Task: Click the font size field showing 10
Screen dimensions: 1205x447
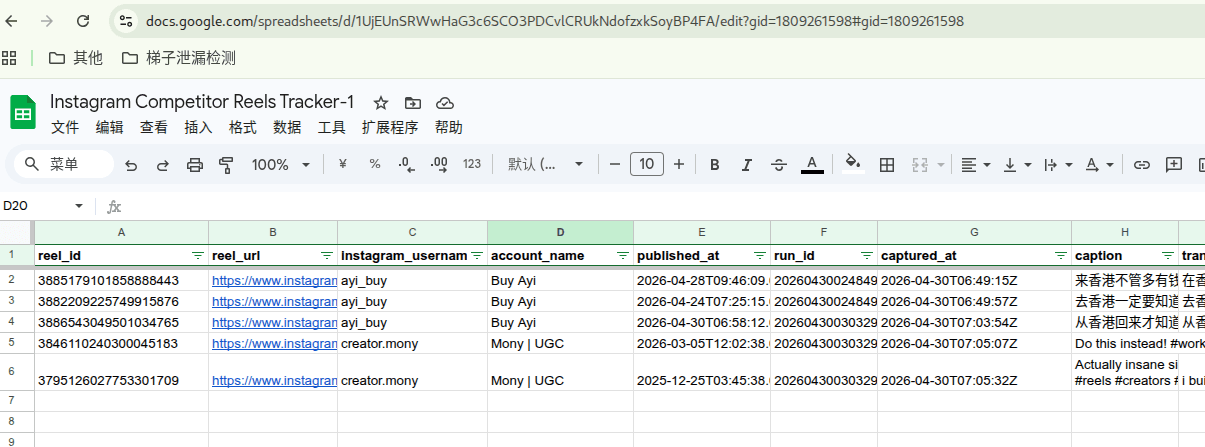Action: [x=647, y=164]
